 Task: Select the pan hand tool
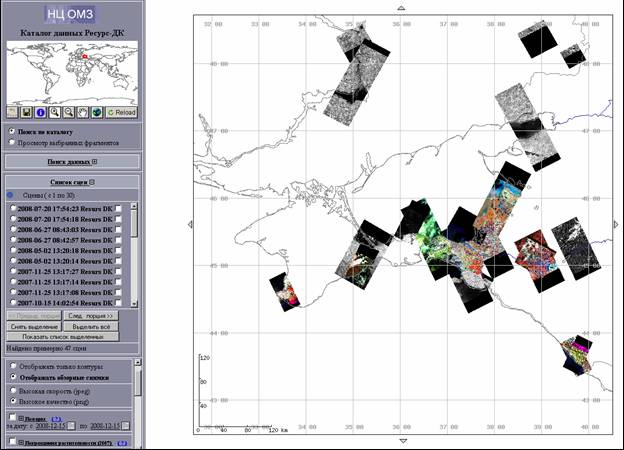click(x=83, y=112)
